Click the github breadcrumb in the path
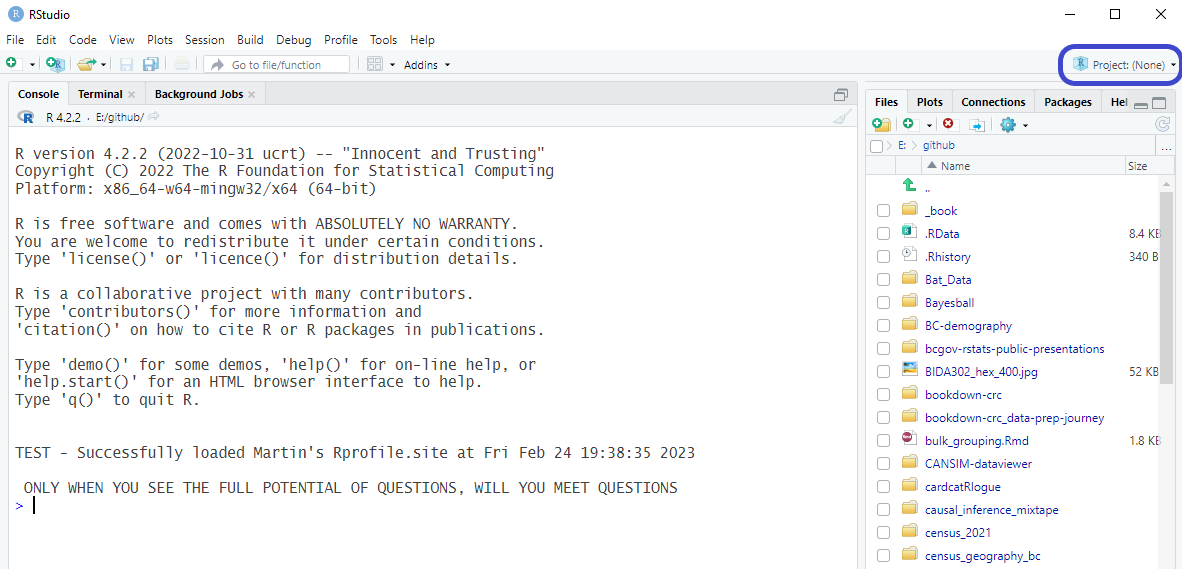The width and height of the screenshot is (1182, 569). pyautogui.click(x=938, y=146)
